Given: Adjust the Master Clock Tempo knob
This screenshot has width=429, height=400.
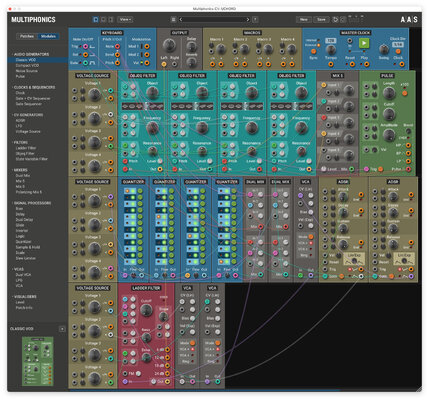Looking at the screenshot, I should point(330,50).
